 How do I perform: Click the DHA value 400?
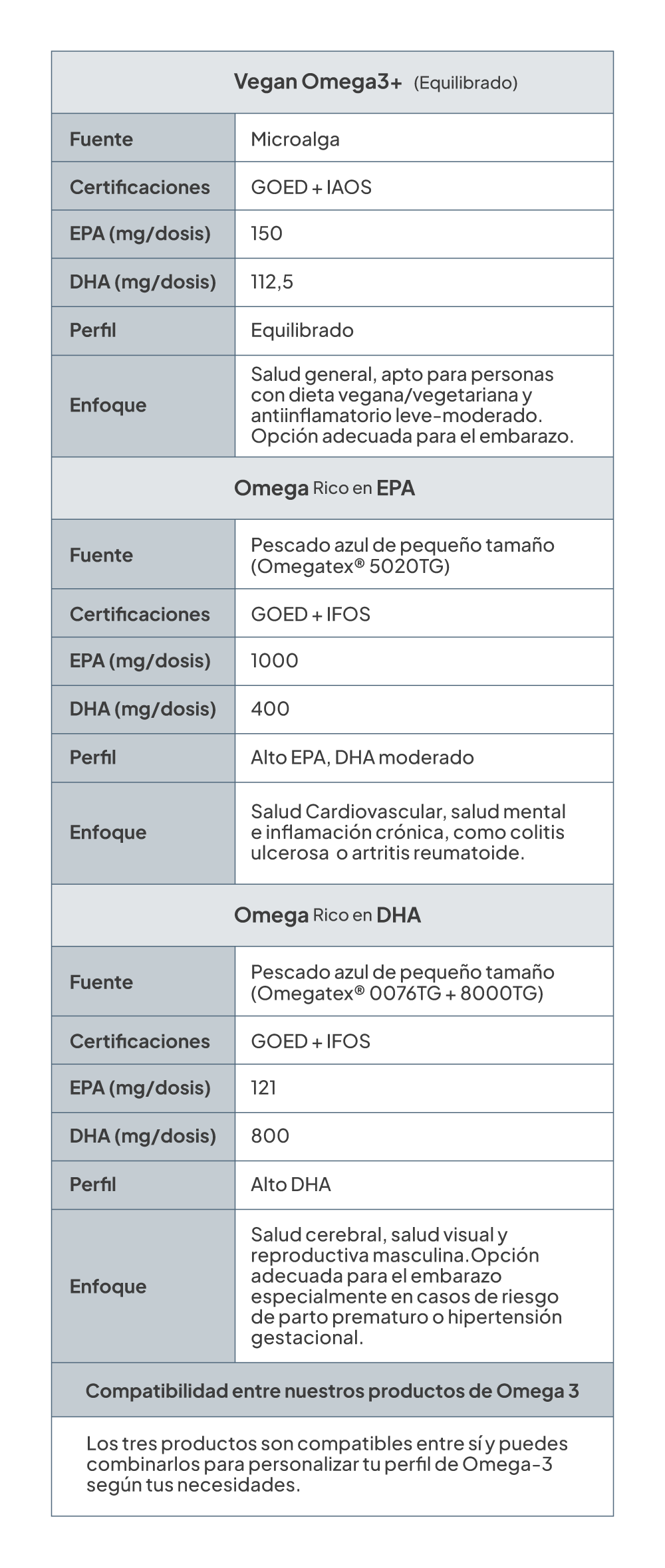point(270,709)
